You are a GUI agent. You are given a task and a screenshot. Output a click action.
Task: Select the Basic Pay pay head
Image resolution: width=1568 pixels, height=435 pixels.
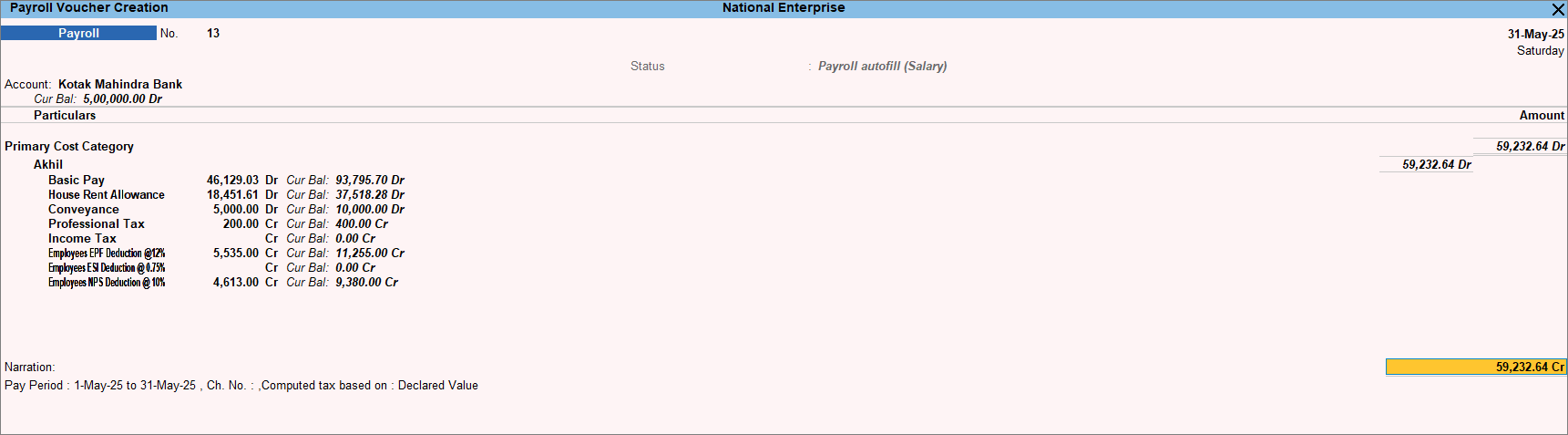77,180
